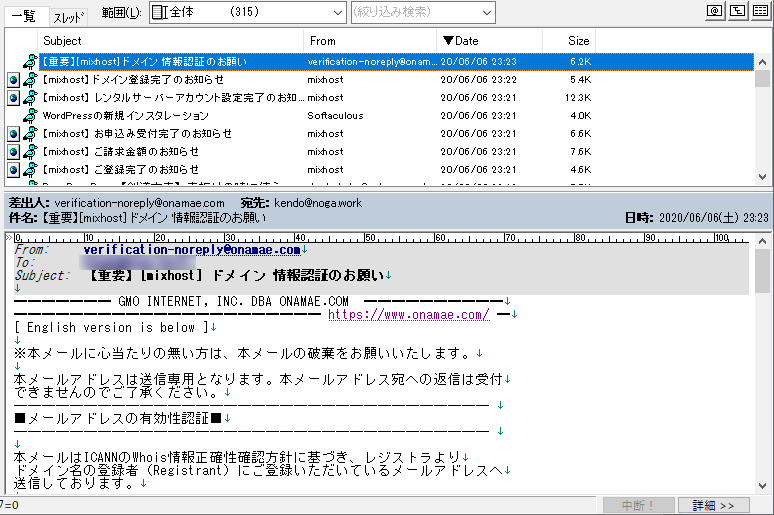This screenshot has height=515, width=774.
Task: Click the Subject column header
Action: pos(170,41)
